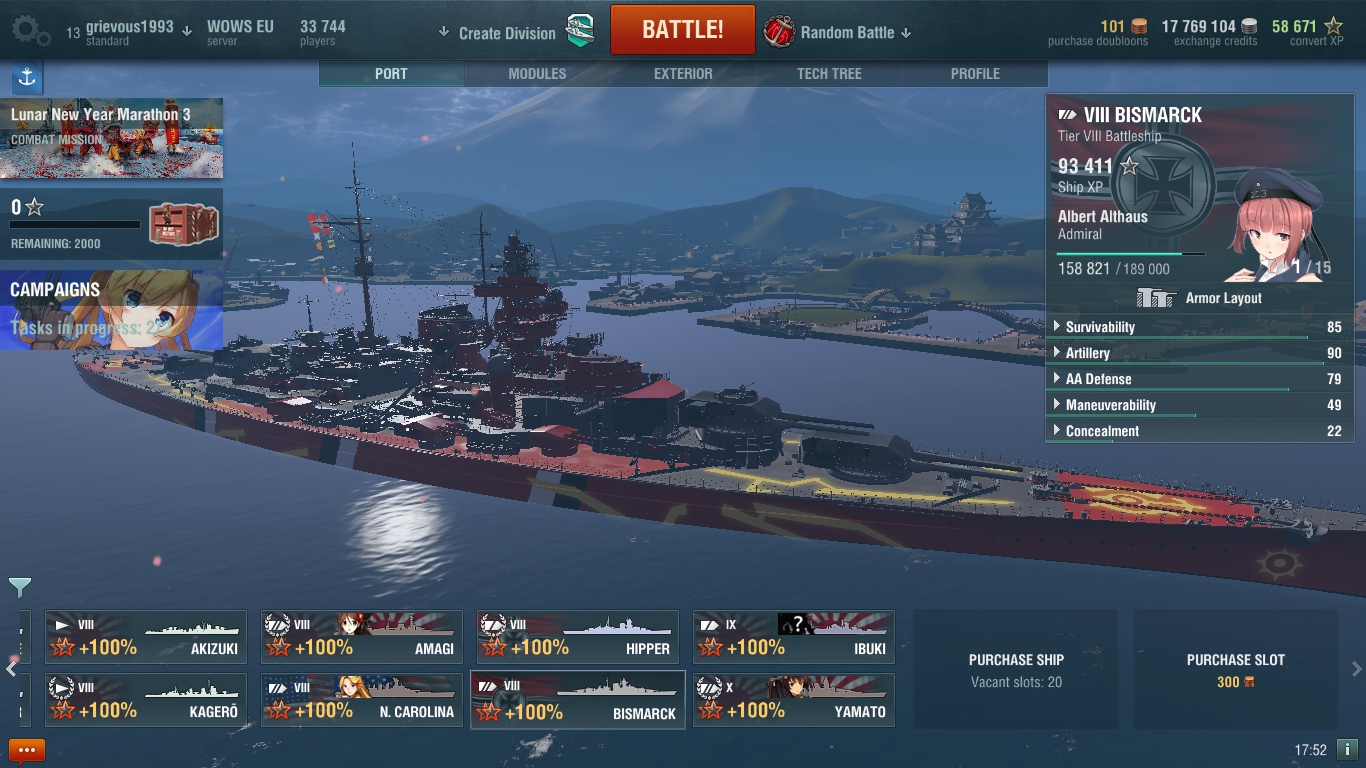Open the Lunar New Year Marathon 3 mission

pos(111,138)
